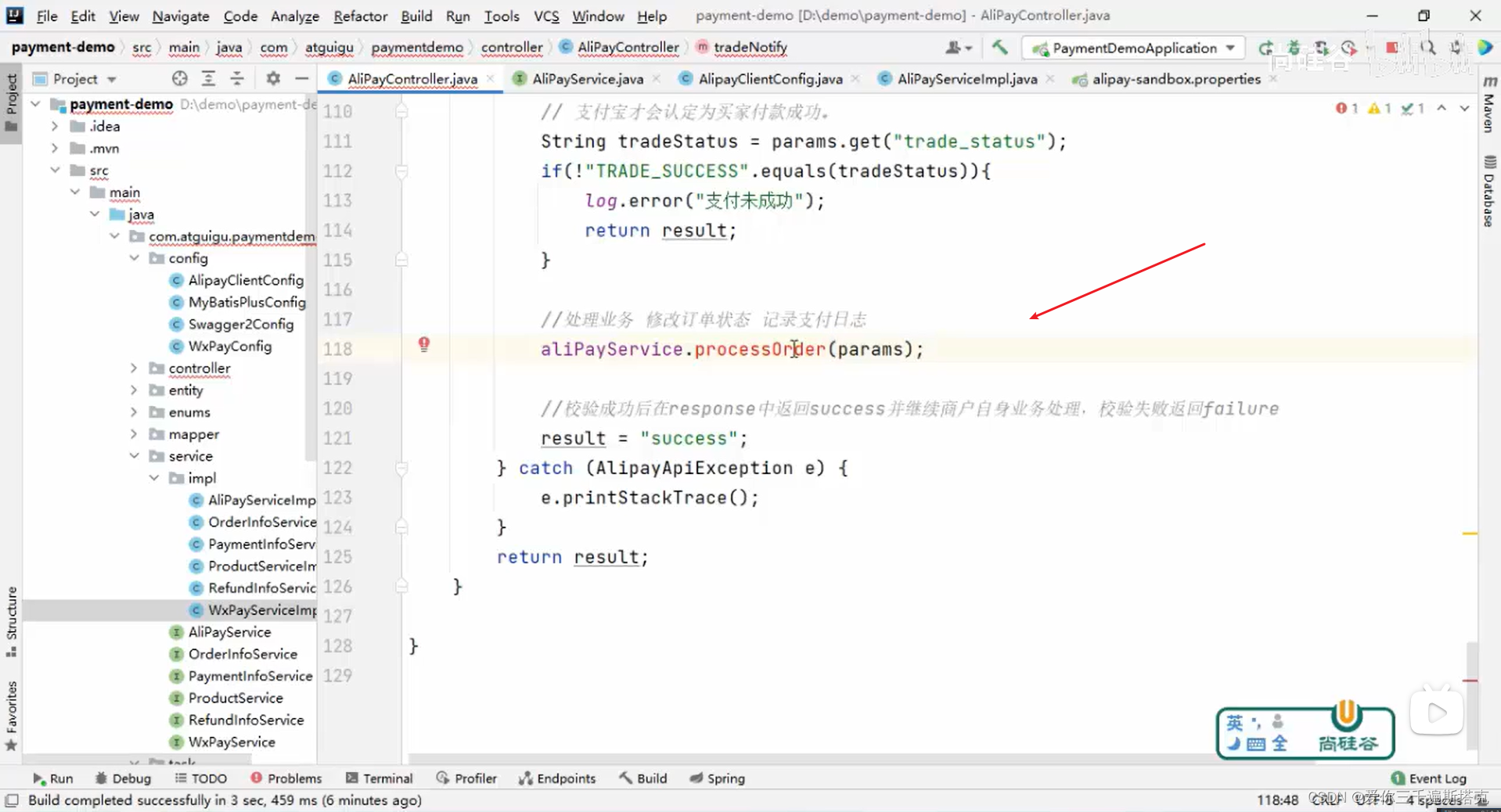Image resolution: width=1501 pixels, height=812 pixels.
Task: Click the 118:48 caret position indicator
Action: (1277, 800)
